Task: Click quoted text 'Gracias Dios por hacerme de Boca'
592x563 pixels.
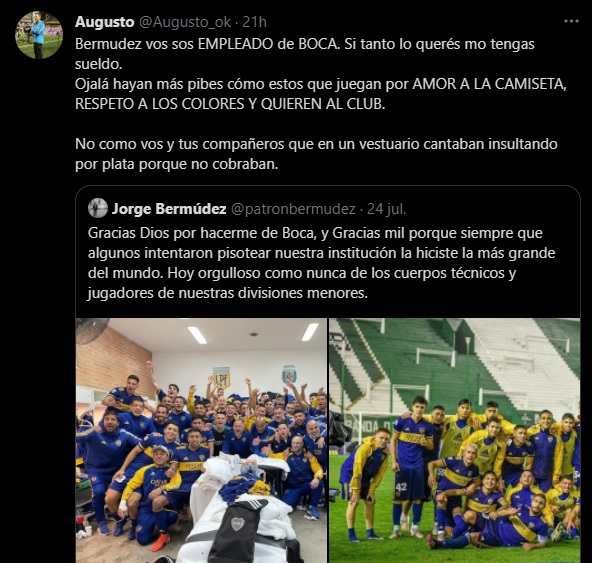Action: pos(202,233)
